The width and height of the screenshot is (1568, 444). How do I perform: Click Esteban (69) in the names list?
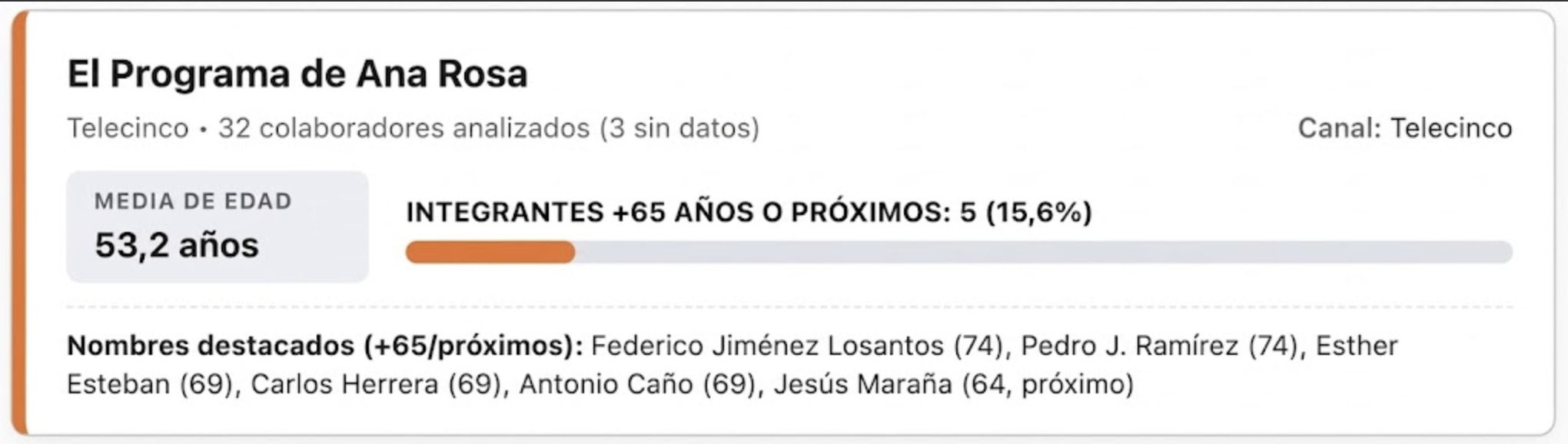pos(150,384)
